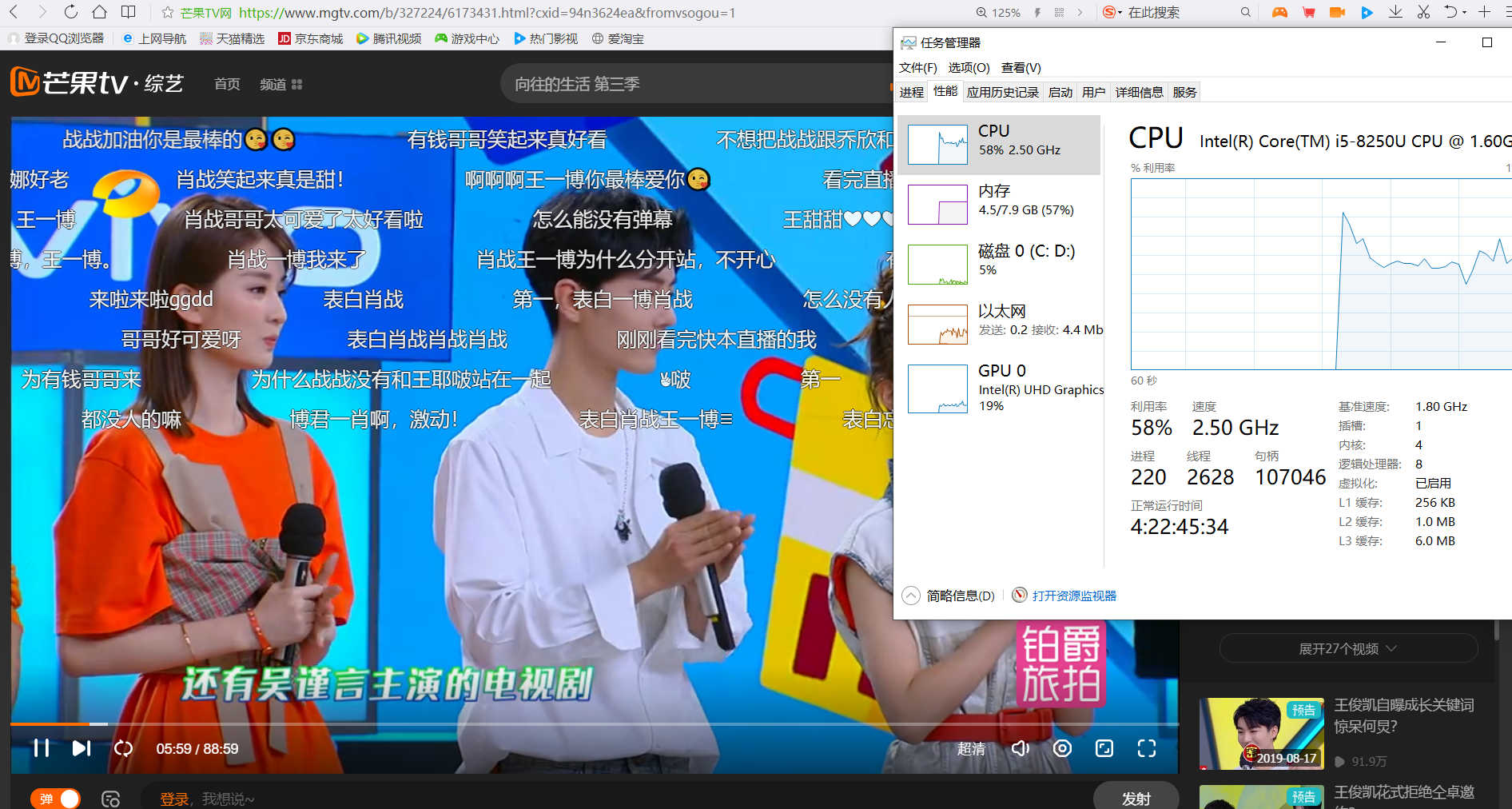Screen dimensions: 1512x809
Task: Send the comment with 发射 button
Action: 1136,799
